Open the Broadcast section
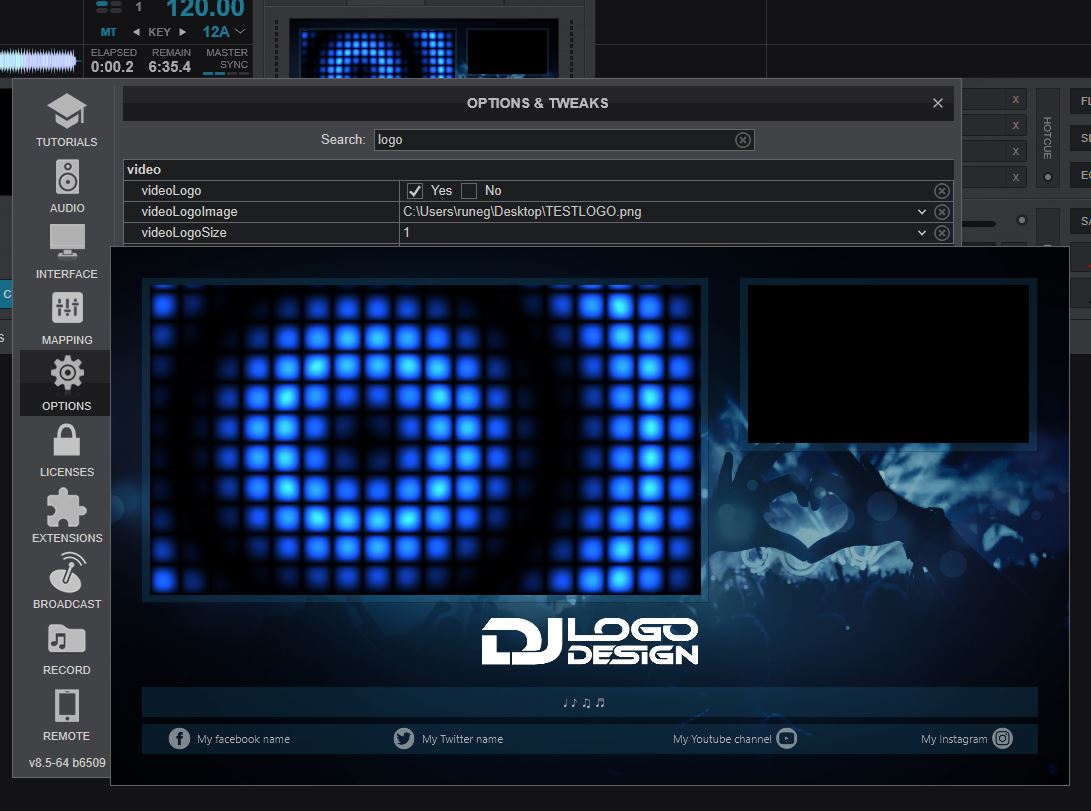Viewport: 1091px width, 811px height. [x=67, y=582]
